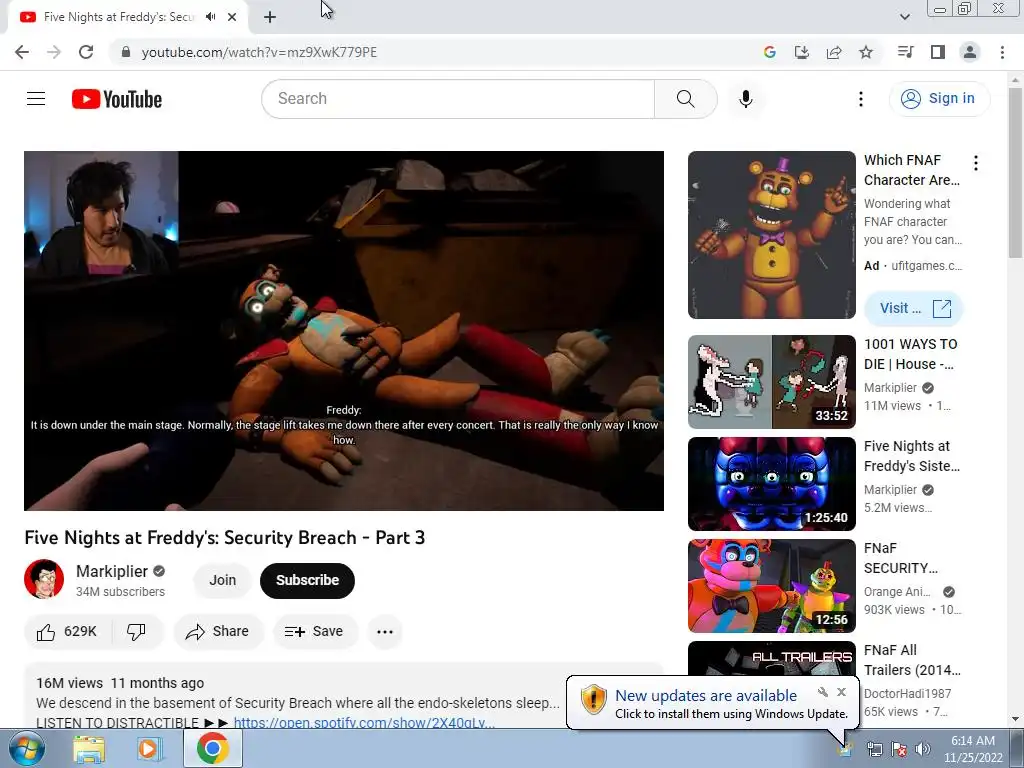
Task: Click the Share button under the video
Action: [217, 632]
